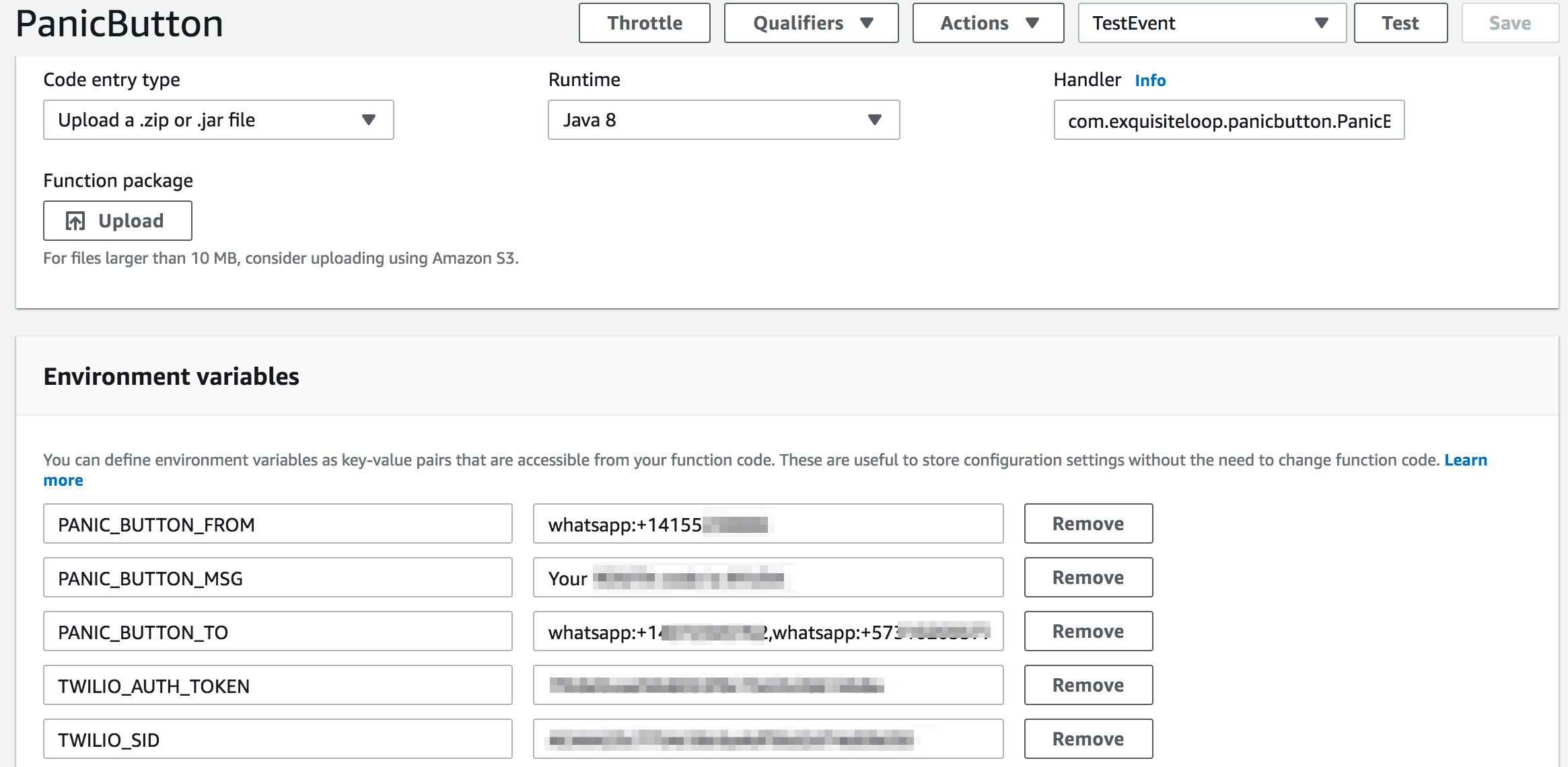Remove the PANIC_BUTTON_MSG variable
The width and height of the screenshot is (1568, 767).
pyautogui.click(x=1088, y=577)
